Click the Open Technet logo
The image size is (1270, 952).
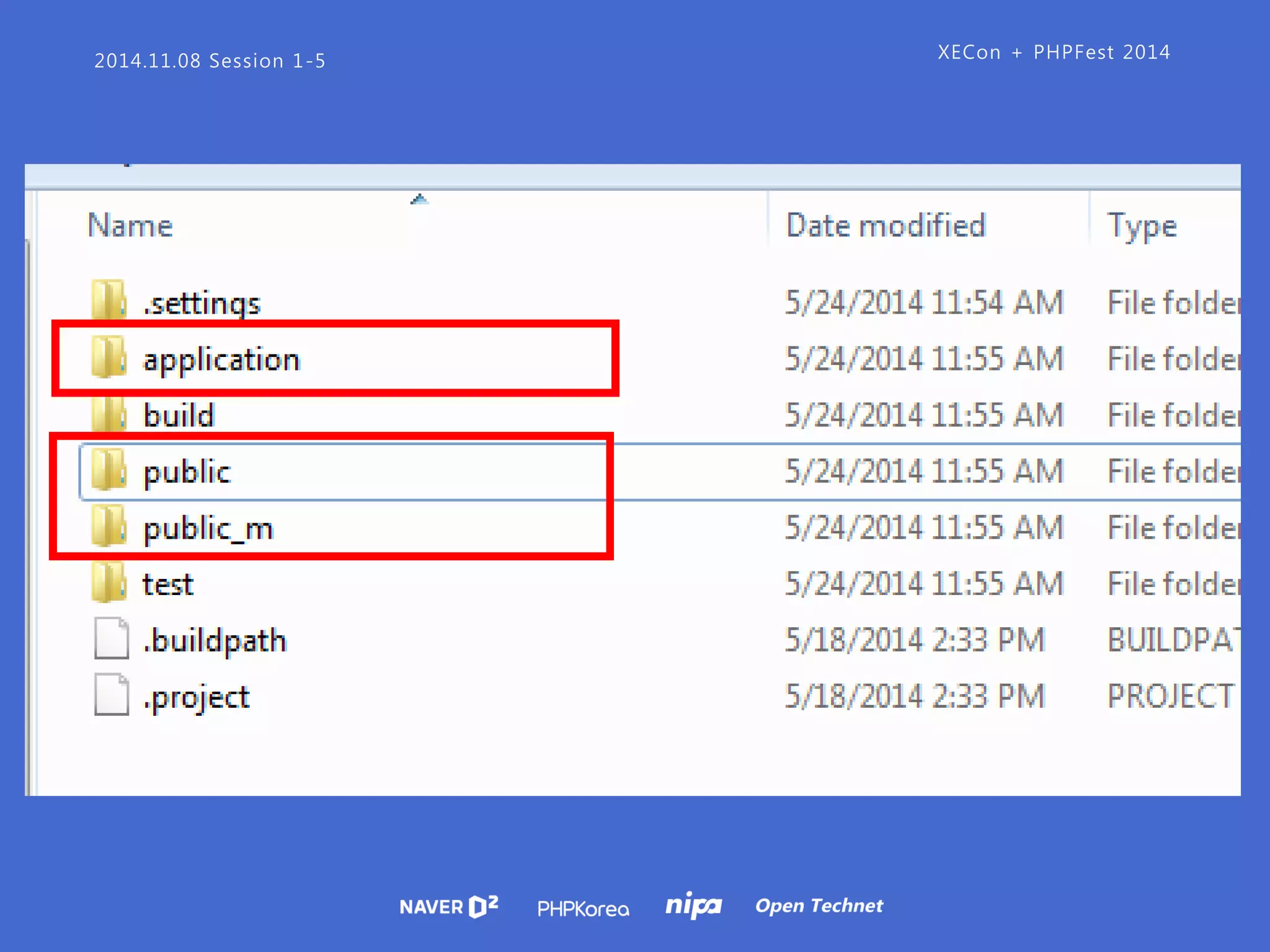pos(819,906)
